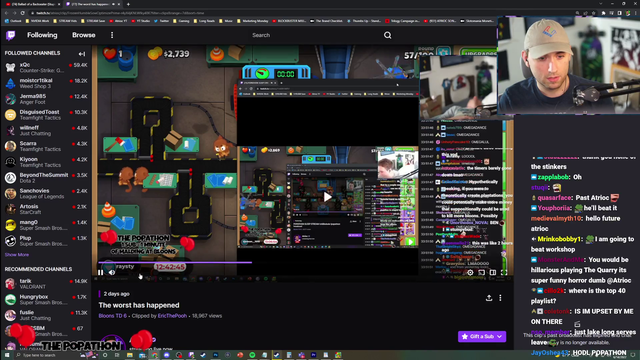Collapse the Followed Channels sidebar

[82, 53]
